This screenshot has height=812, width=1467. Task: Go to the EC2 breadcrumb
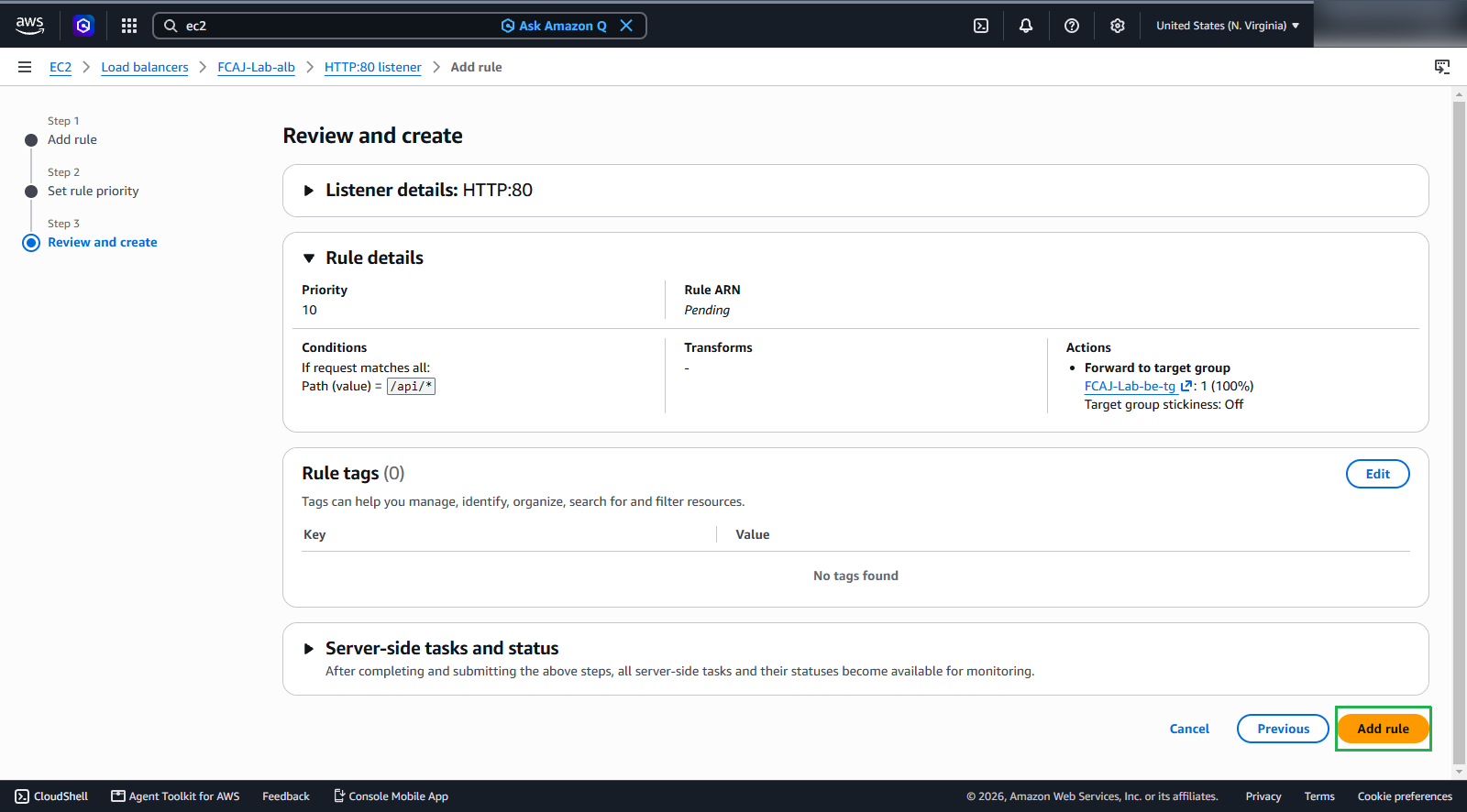[61, 67]
